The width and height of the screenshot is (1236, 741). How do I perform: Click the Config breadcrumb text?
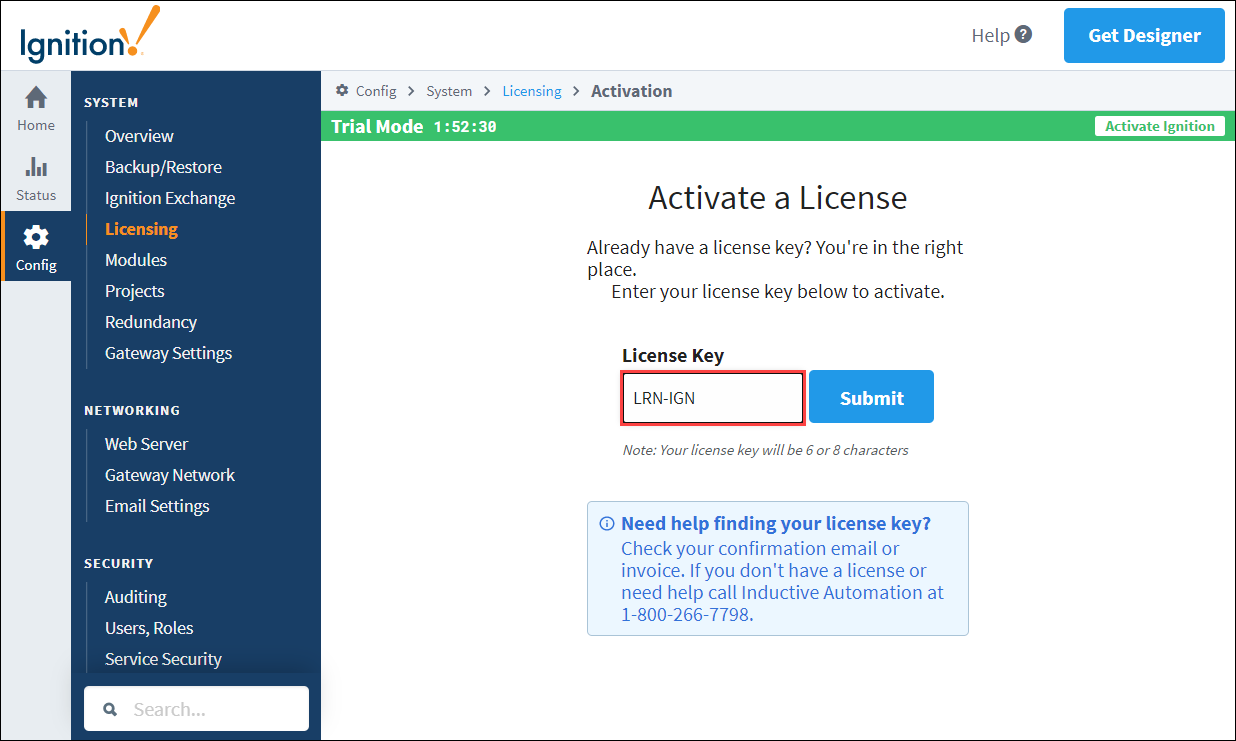click(x=376, y=91)
